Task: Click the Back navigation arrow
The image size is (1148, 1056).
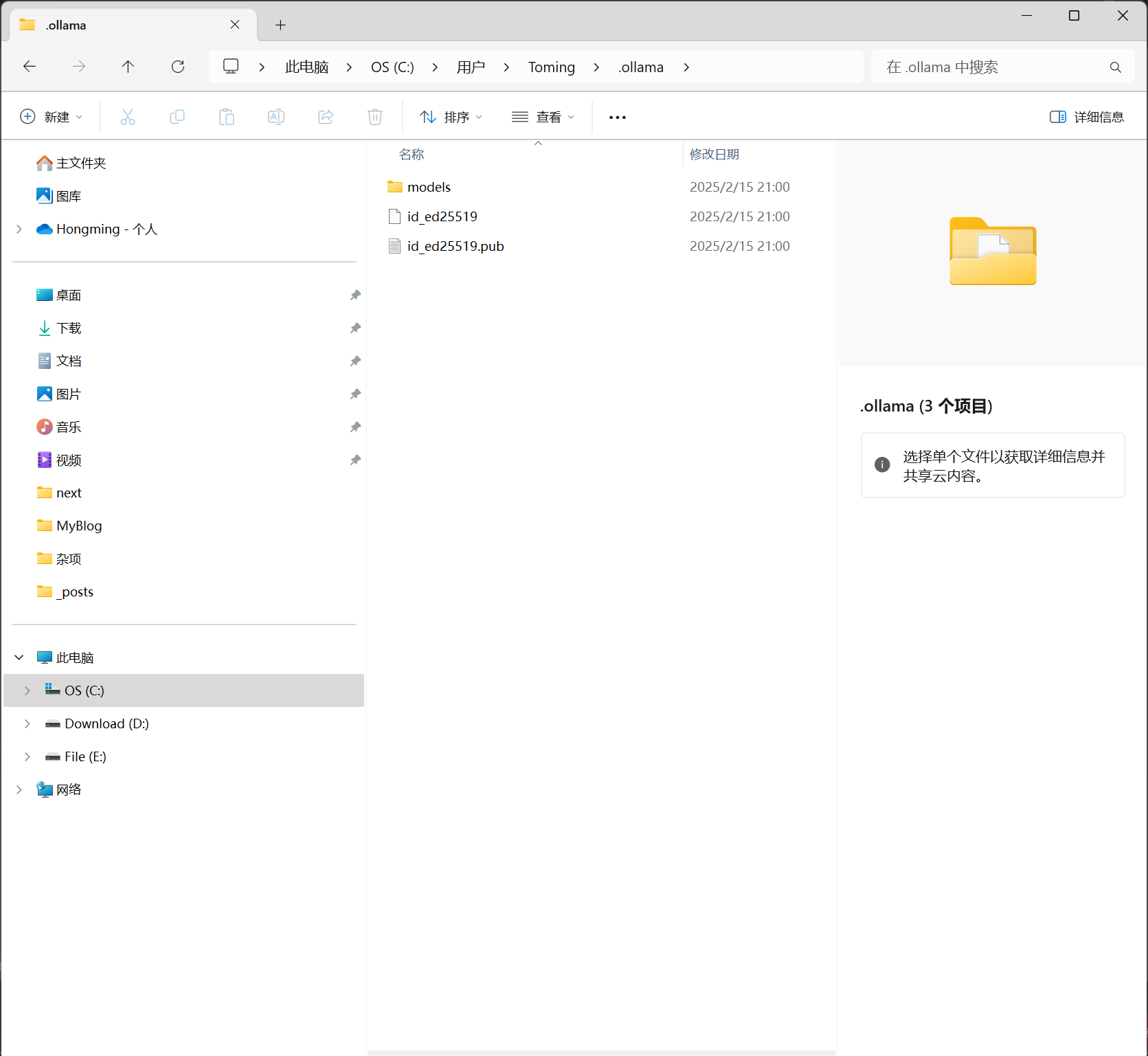Action: (x=30, y=67)
